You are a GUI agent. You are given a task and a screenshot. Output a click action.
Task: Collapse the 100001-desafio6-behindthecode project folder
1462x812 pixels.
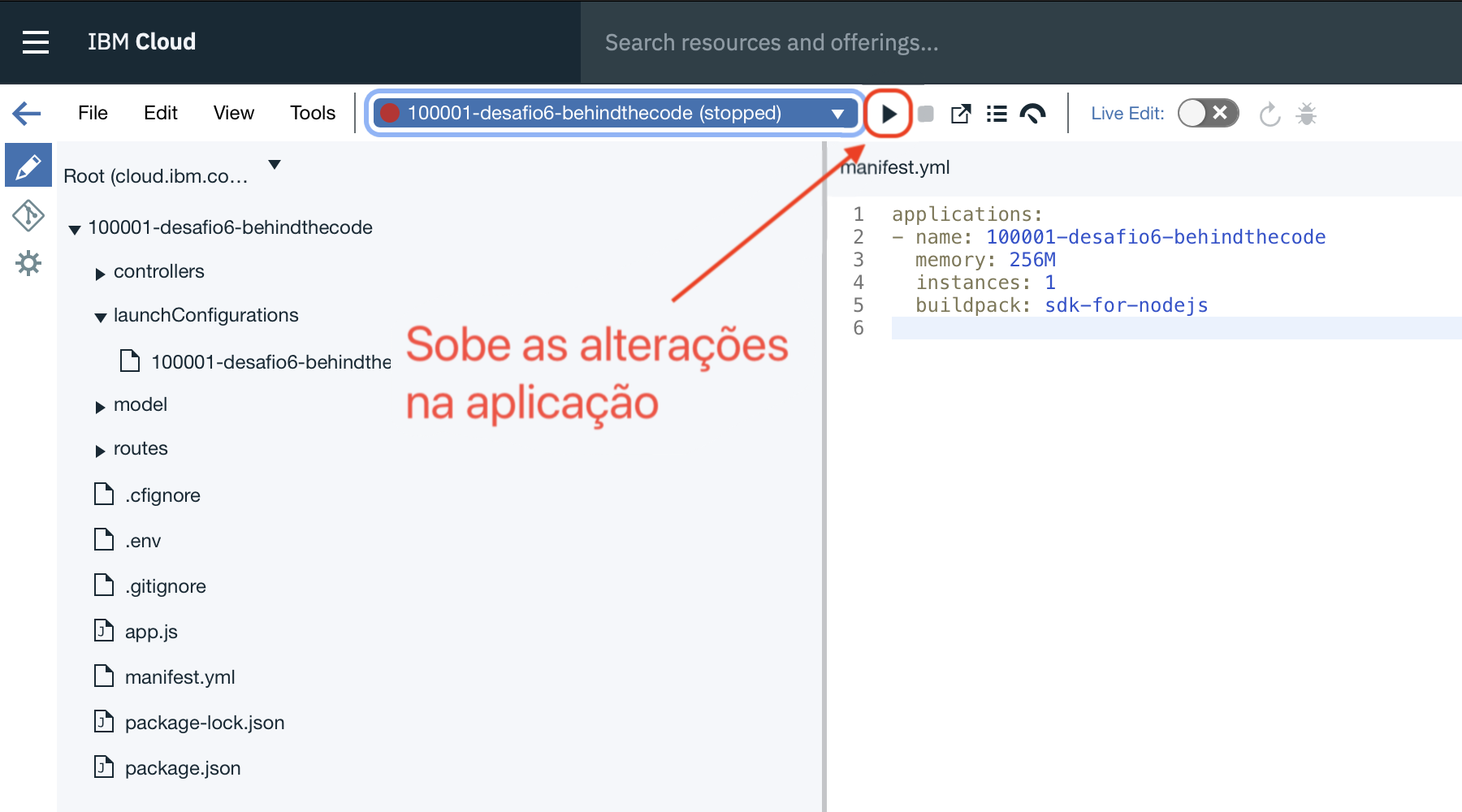click(75, 230)
